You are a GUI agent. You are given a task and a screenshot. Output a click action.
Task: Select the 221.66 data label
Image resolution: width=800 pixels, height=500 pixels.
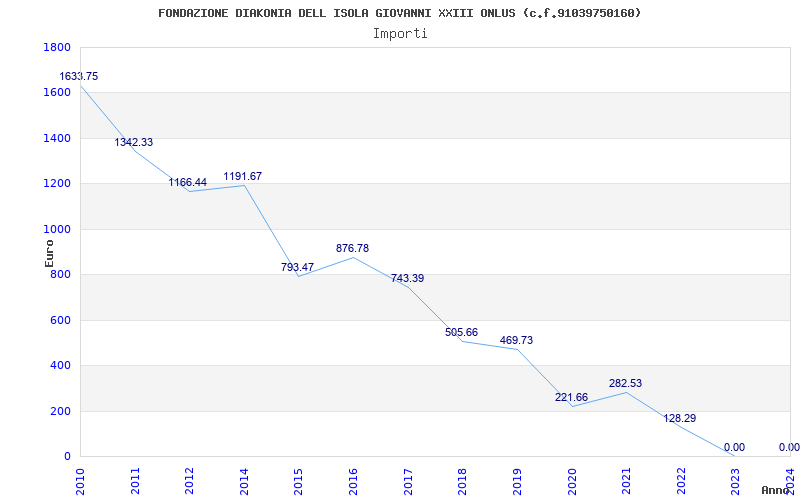click(571, 397)
